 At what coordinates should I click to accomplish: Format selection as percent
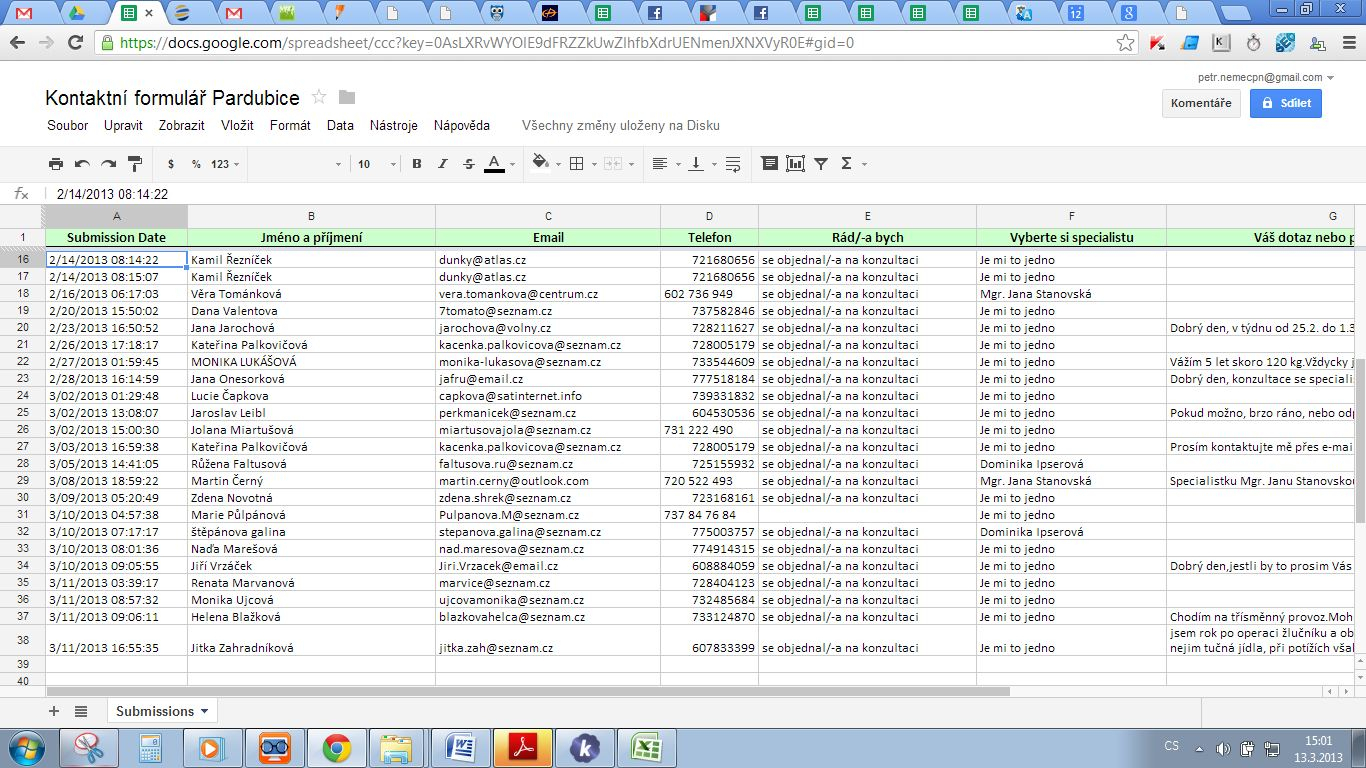pos(194,163)
